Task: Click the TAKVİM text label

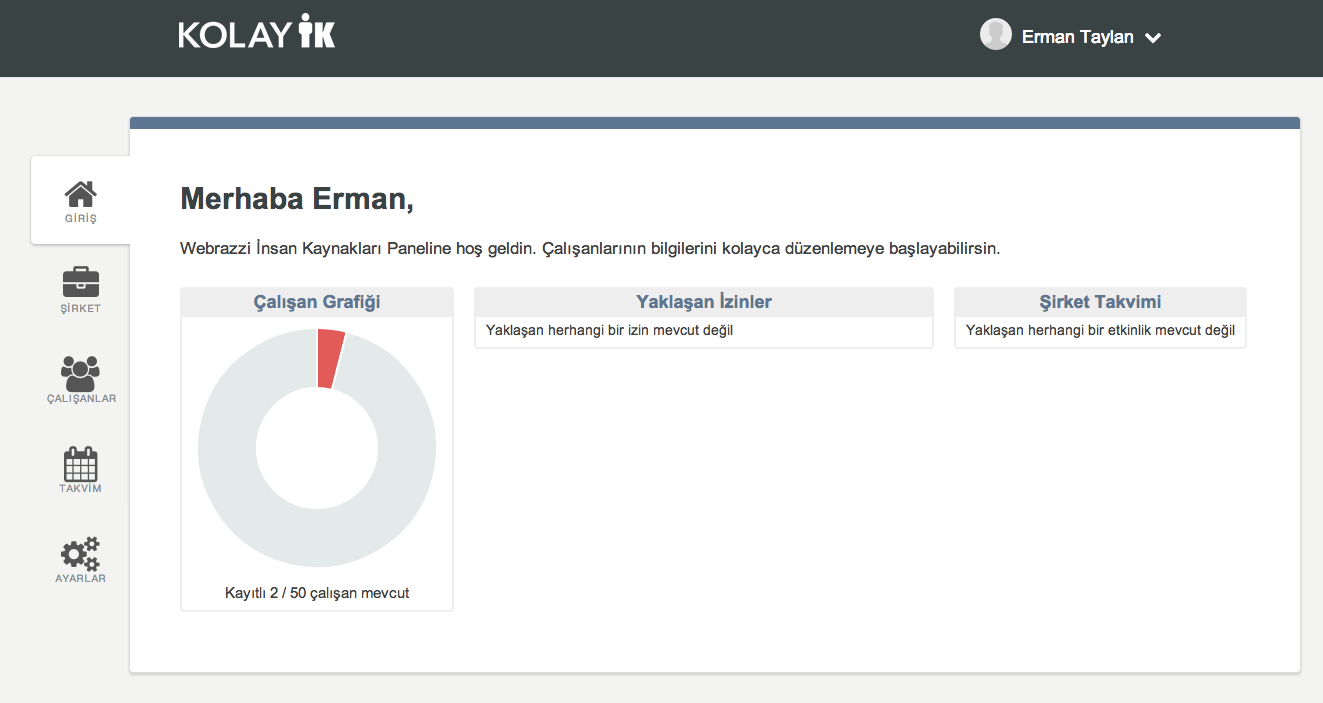Action: point(80,489)
